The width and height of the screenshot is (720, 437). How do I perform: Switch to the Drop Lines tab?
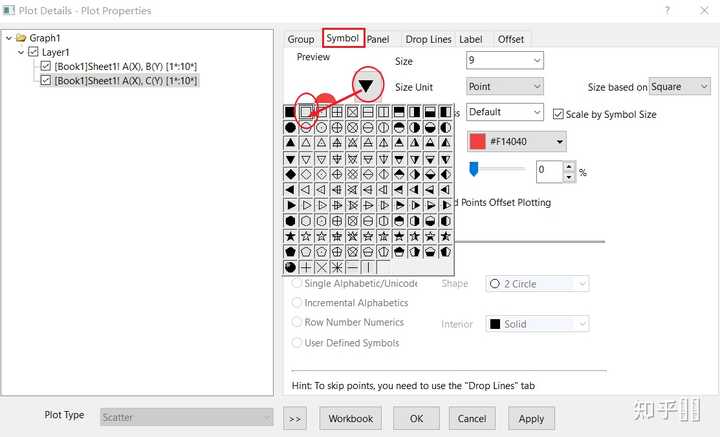tap(428, 39)
